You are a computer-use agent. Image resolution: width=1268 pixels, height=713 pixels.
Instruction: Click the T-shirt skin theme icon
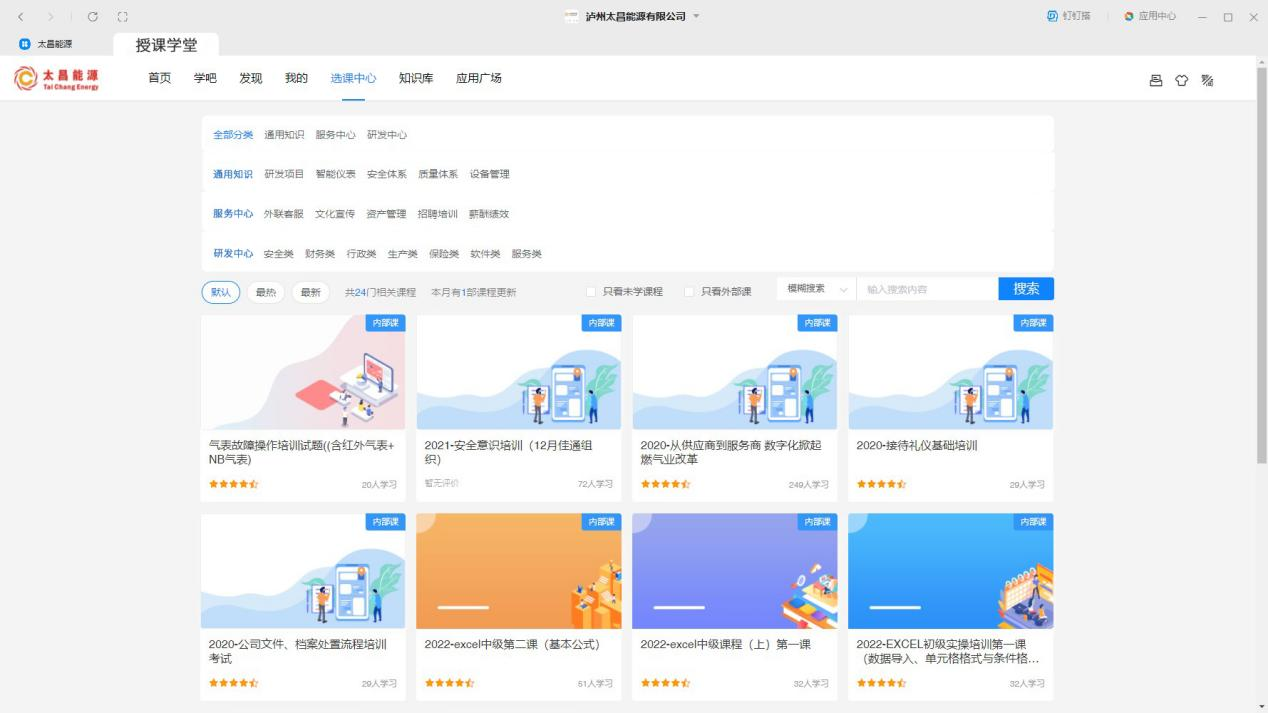pos(1181,80)
